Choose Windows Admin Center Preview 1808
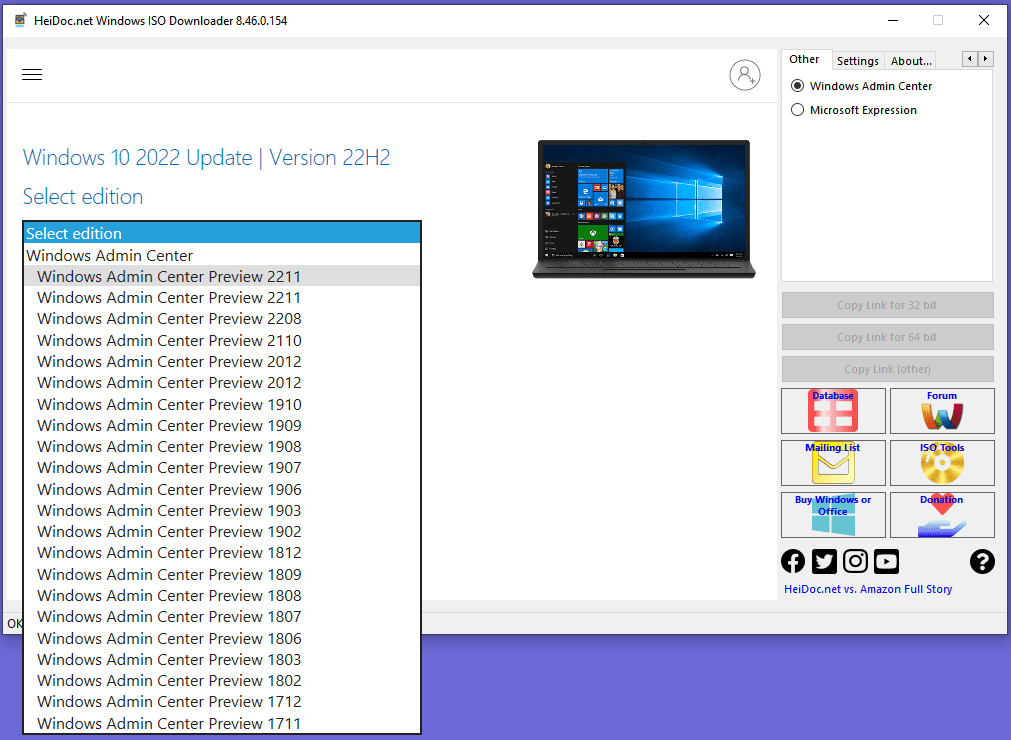This screenshot has width=1011, height=740. [222, 596]
